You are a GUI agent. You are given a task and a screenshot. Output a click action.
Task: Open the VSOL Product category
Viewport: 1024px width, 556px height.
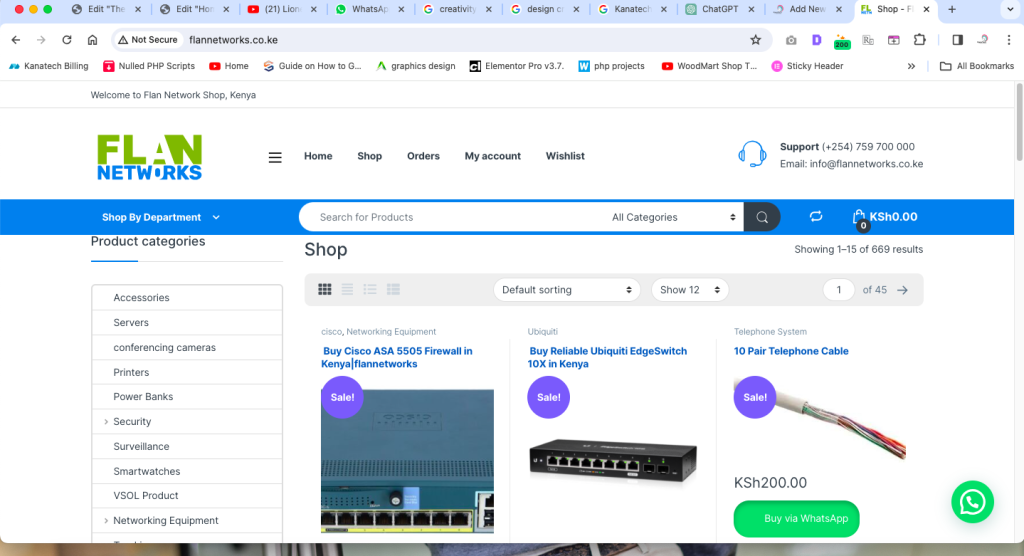(x=146, y=496)
